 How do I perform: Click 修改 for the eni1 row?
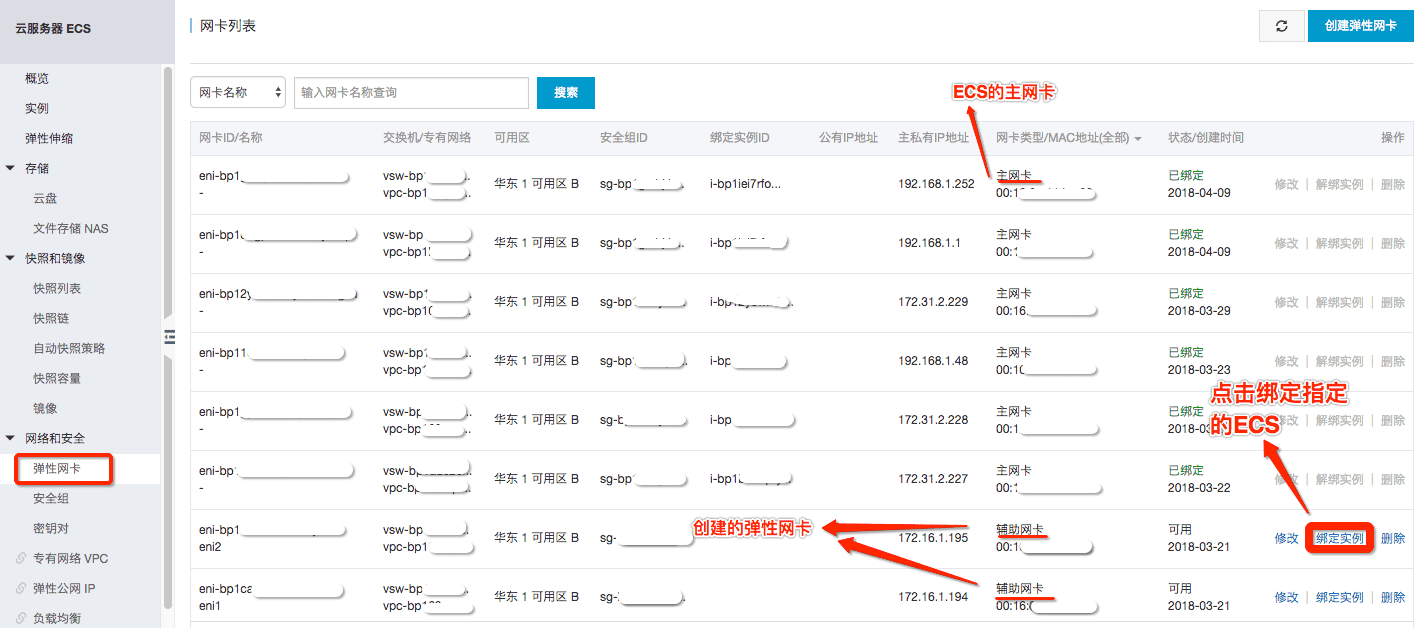click(x=1287, y=597)
